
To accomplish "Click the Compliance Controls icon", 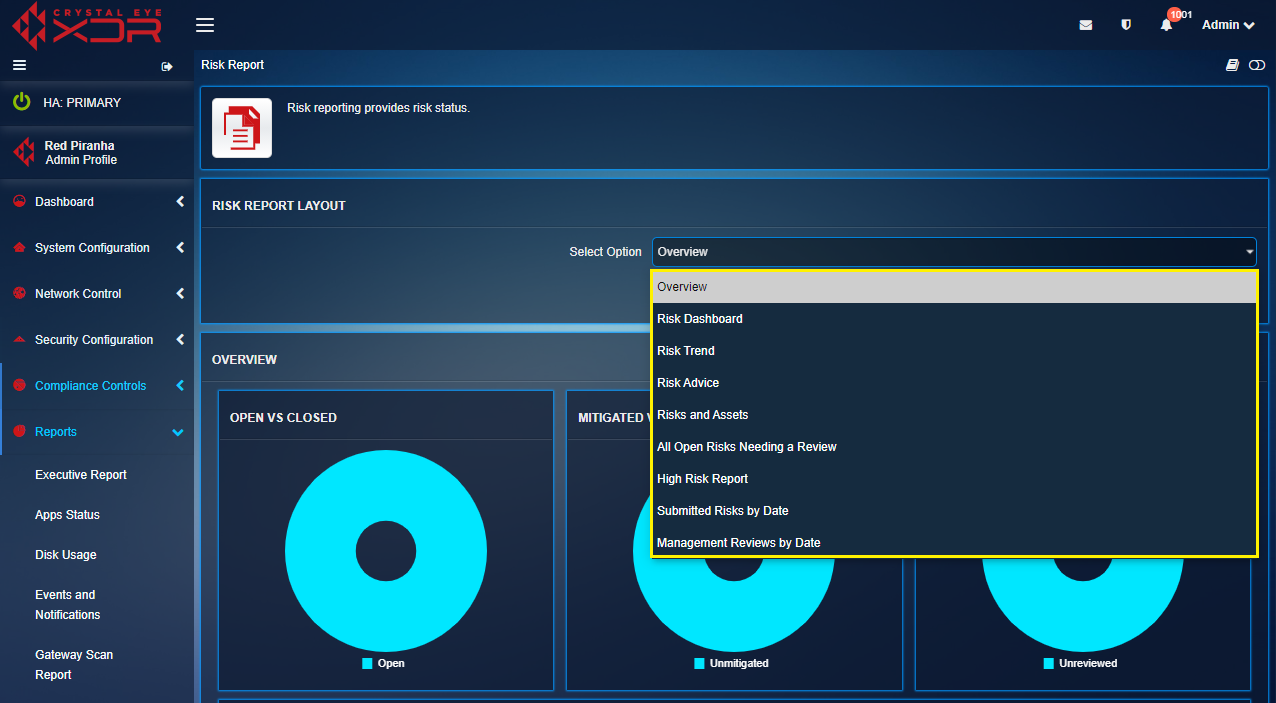I will click(19, 385).
